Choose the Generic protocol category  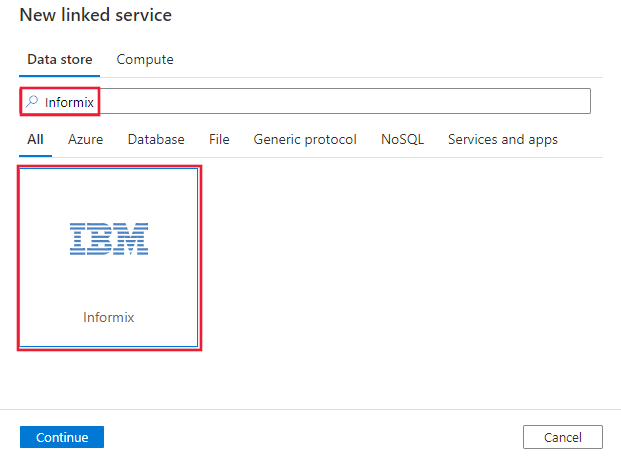[x=305, y=139]
